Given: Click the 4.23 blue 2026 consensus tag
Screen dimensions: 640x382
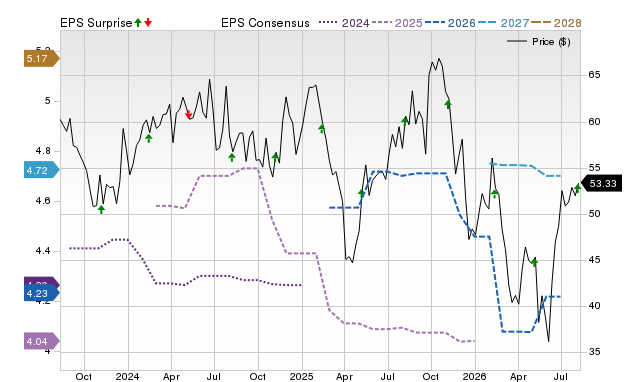Looking at the screenshot, I should point(42,293).
